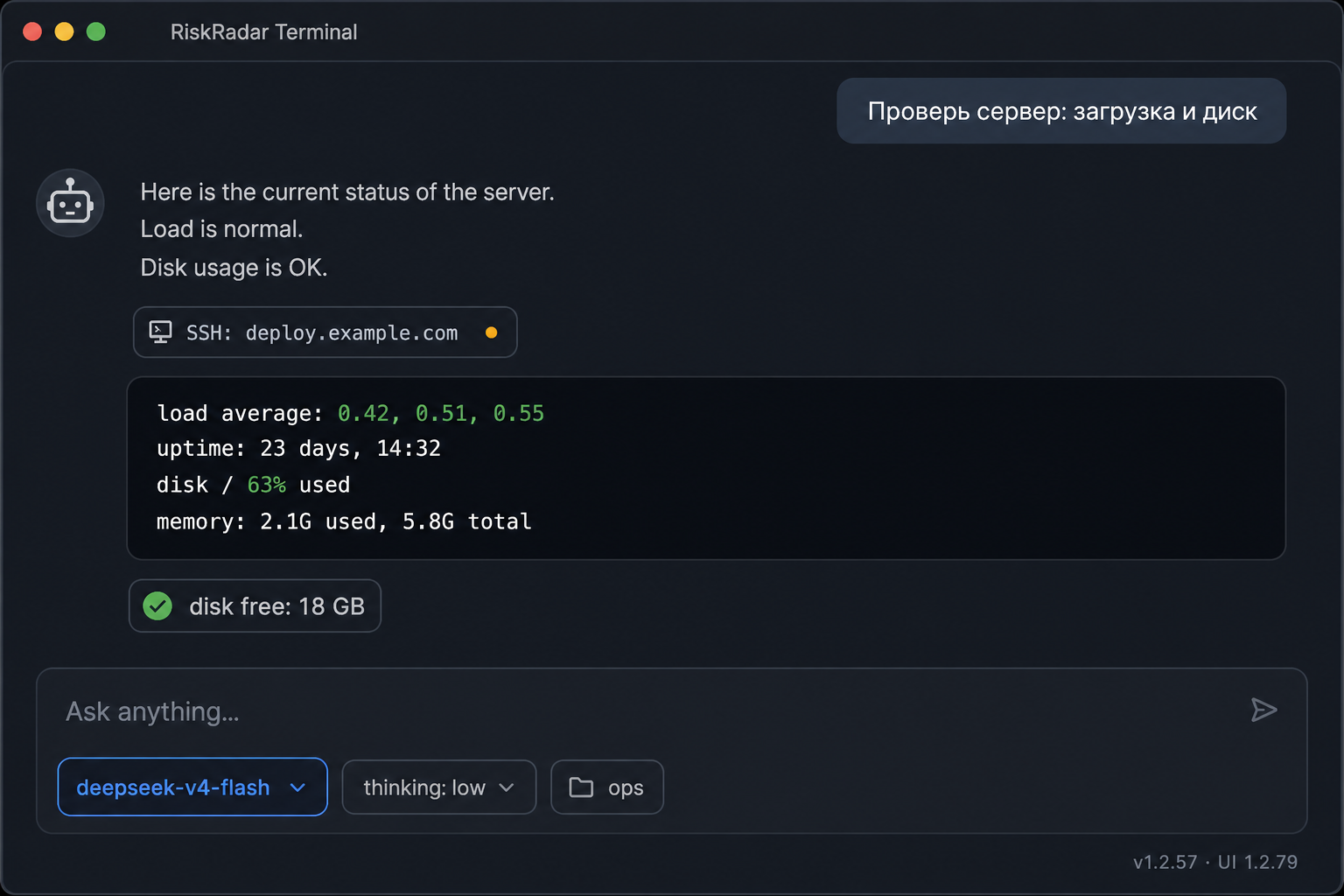Click 'Here is the current status' text

(347, 192)
